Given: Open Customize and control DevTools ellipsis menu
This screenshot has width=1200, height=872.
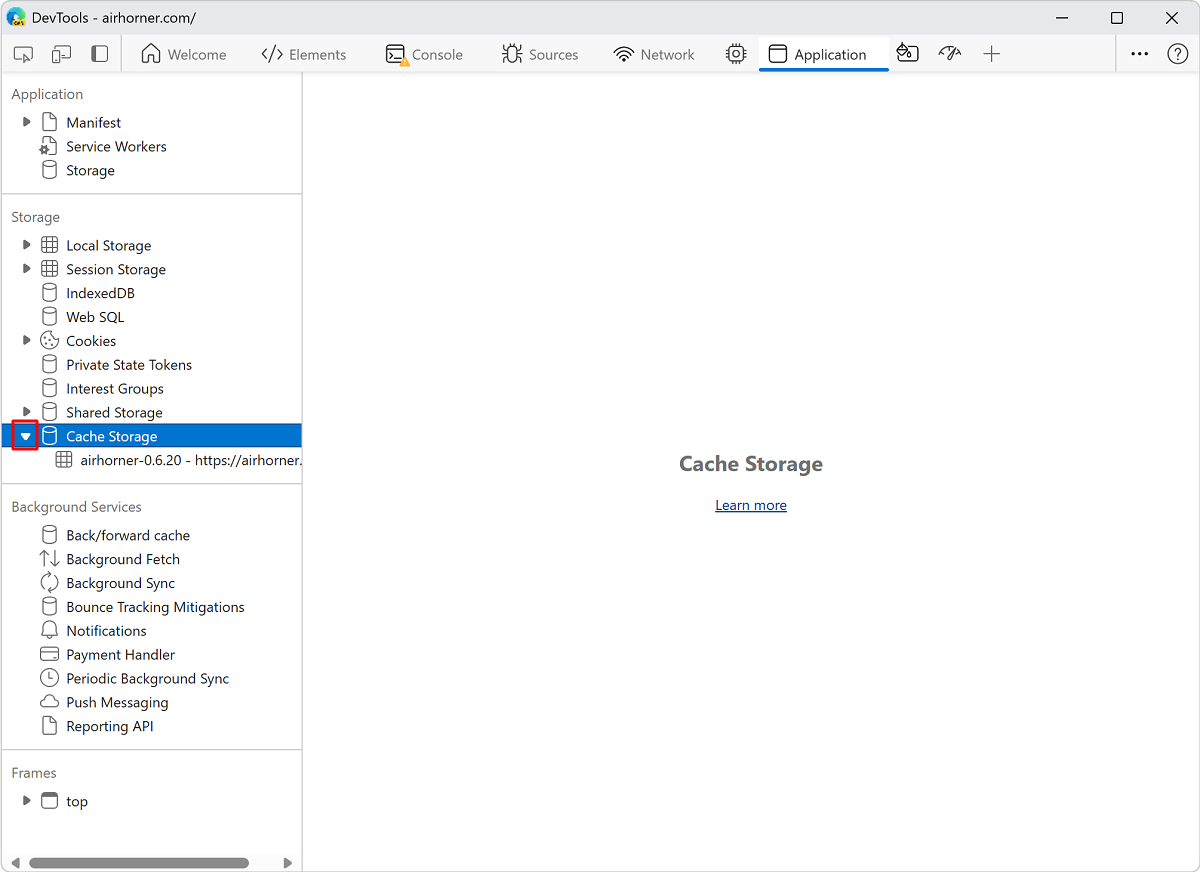Looking at the screenshot, I should (x=1139, y=54).
